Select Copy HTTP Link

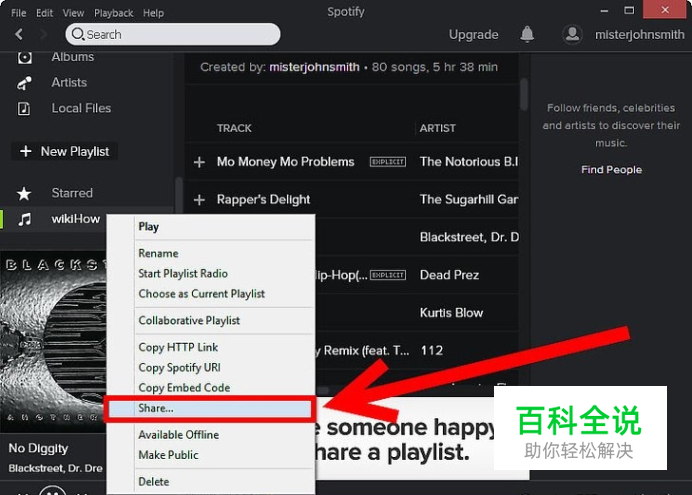point(211,347)
